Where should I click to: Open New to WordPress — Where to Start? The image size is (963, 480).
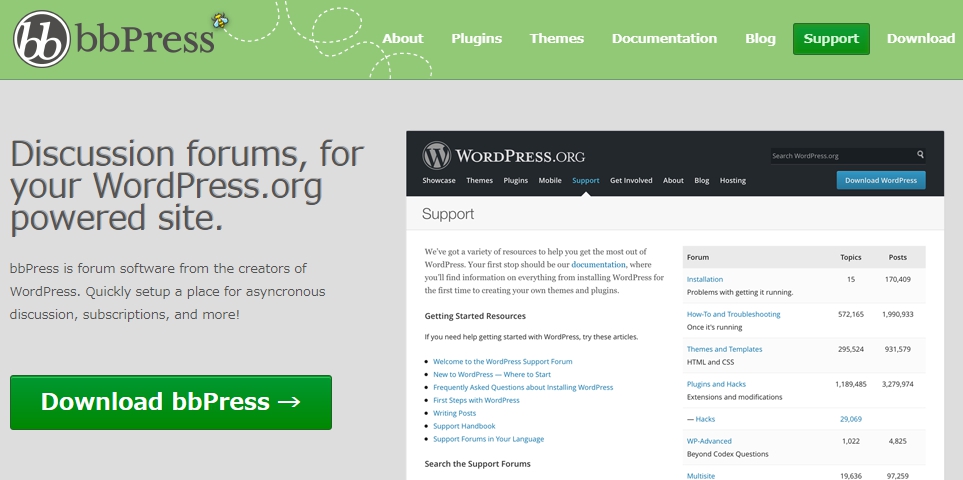point(491,374)
